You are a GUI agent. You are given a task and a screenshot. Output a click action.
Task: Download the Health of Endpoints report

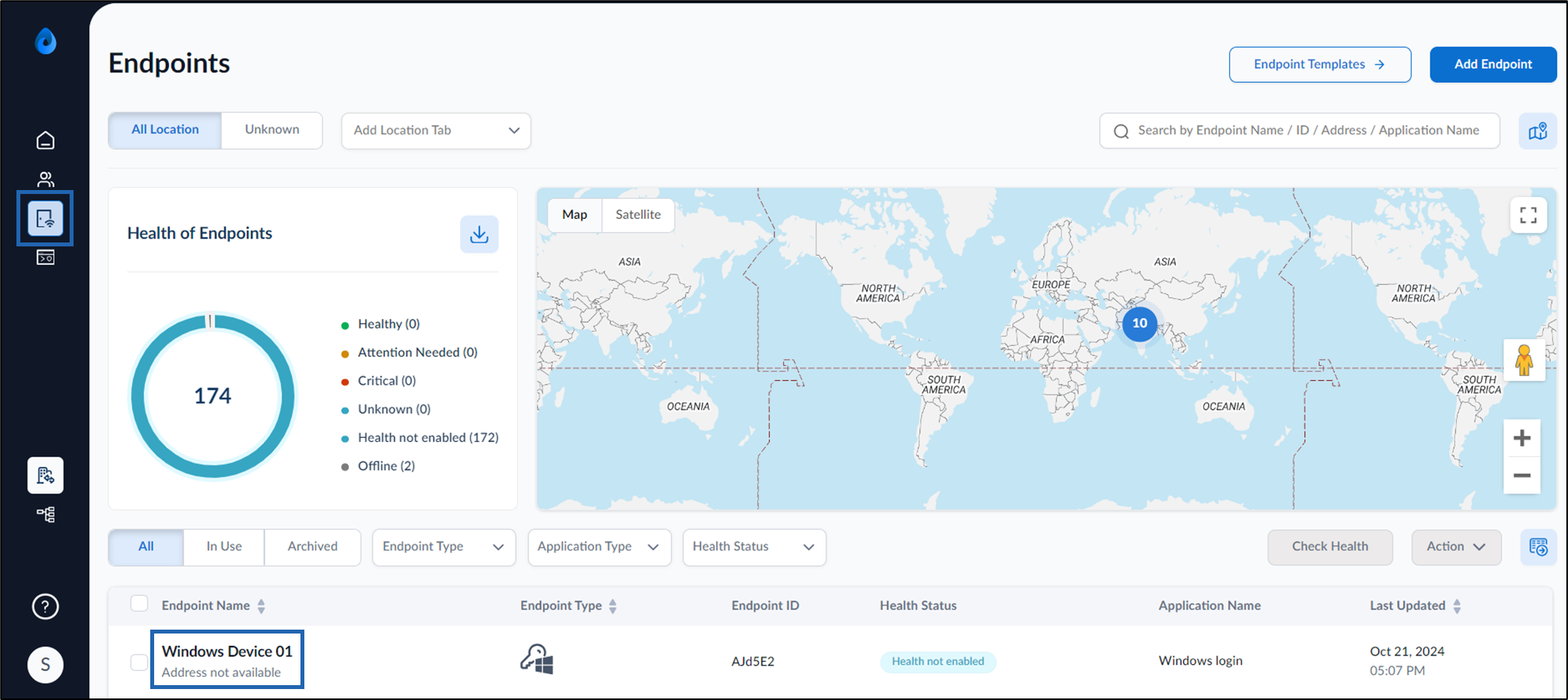pyautogui.click(x=479, y=234)
